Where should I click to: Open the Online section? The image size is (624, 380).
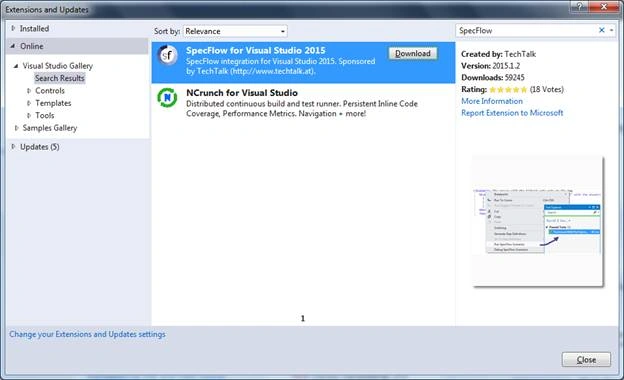(32, 46)
